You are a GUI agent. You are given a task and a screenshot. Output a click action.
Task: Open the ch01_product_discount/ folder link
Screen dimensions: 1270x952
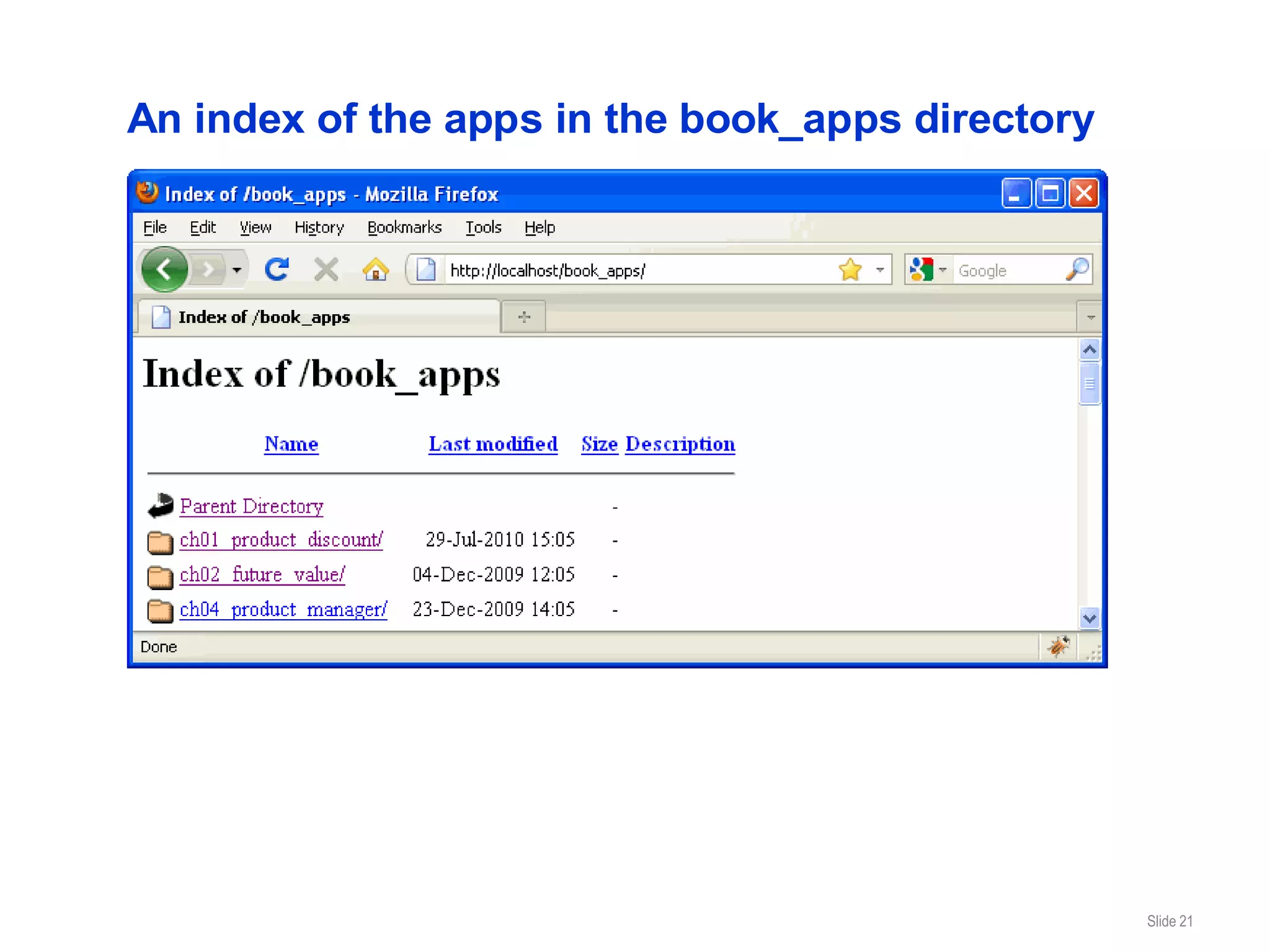coord(282,540)
